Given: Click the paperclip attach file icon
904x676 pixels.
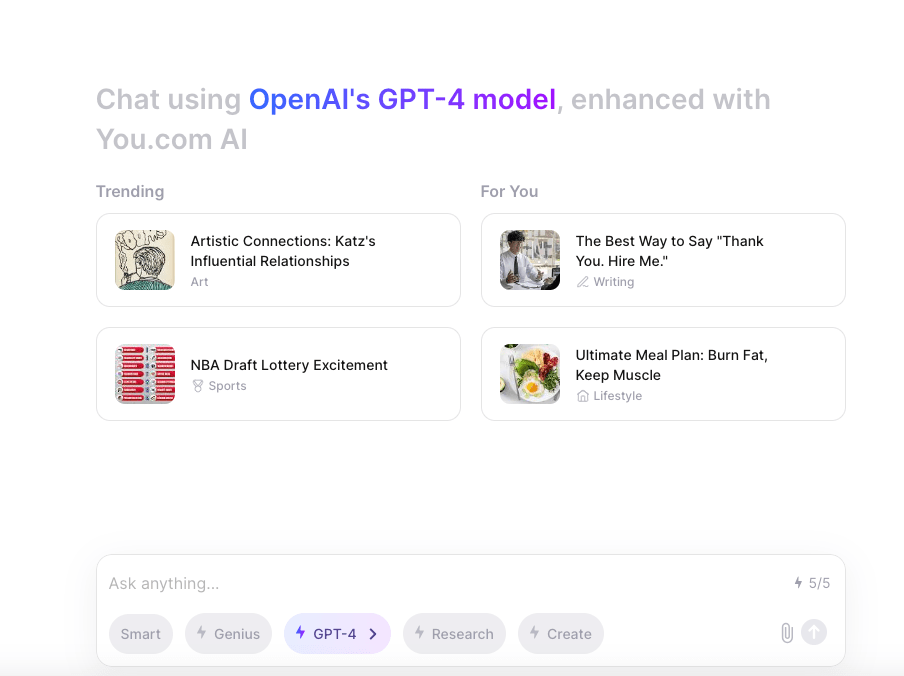Looking at the screenshot, I should [x=787, y=633].
